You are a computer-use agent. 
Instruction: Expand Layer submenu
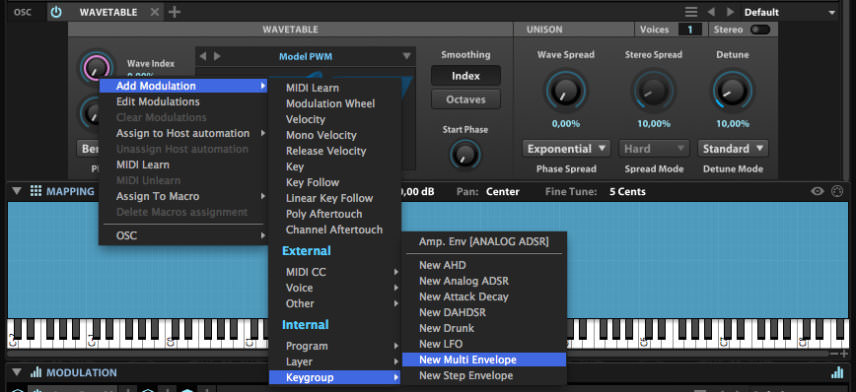click(x=335, y=362)
